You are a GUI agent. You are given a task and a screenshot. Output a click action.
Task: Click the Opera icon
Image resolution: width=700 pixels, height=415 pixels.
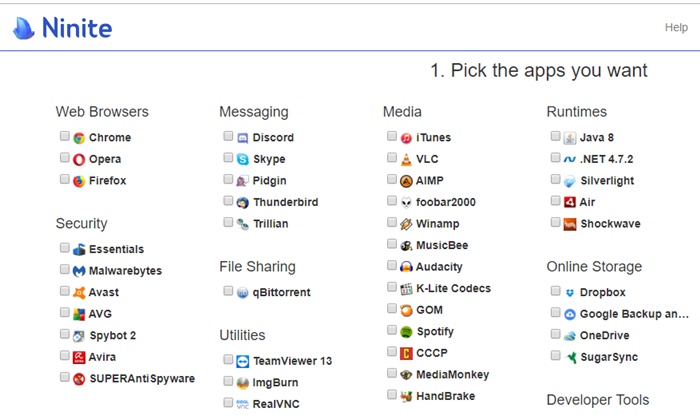[x=79, y=159]
